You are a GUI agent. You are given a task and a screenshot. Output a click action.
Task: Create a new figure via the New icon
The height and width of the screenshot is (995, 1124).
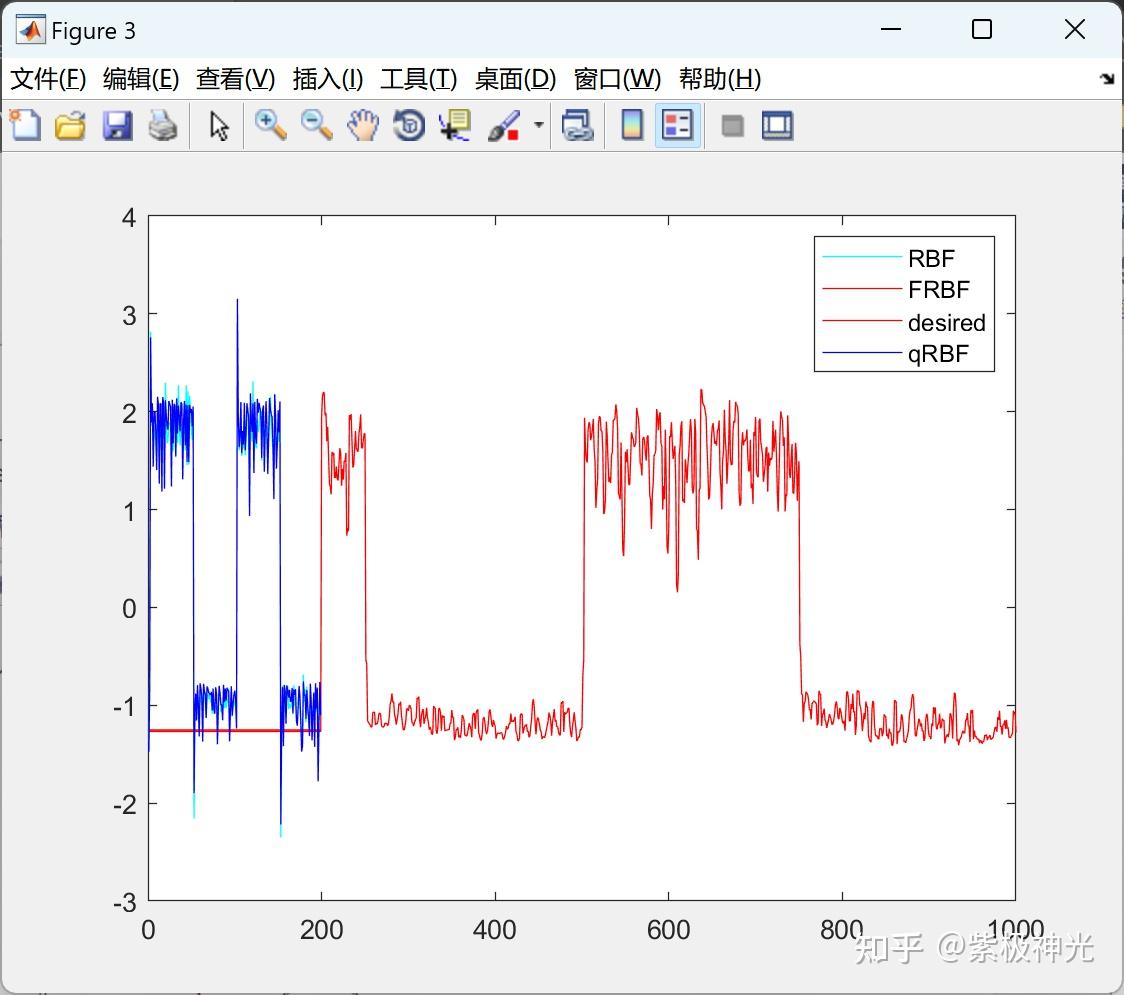[24, 125]
